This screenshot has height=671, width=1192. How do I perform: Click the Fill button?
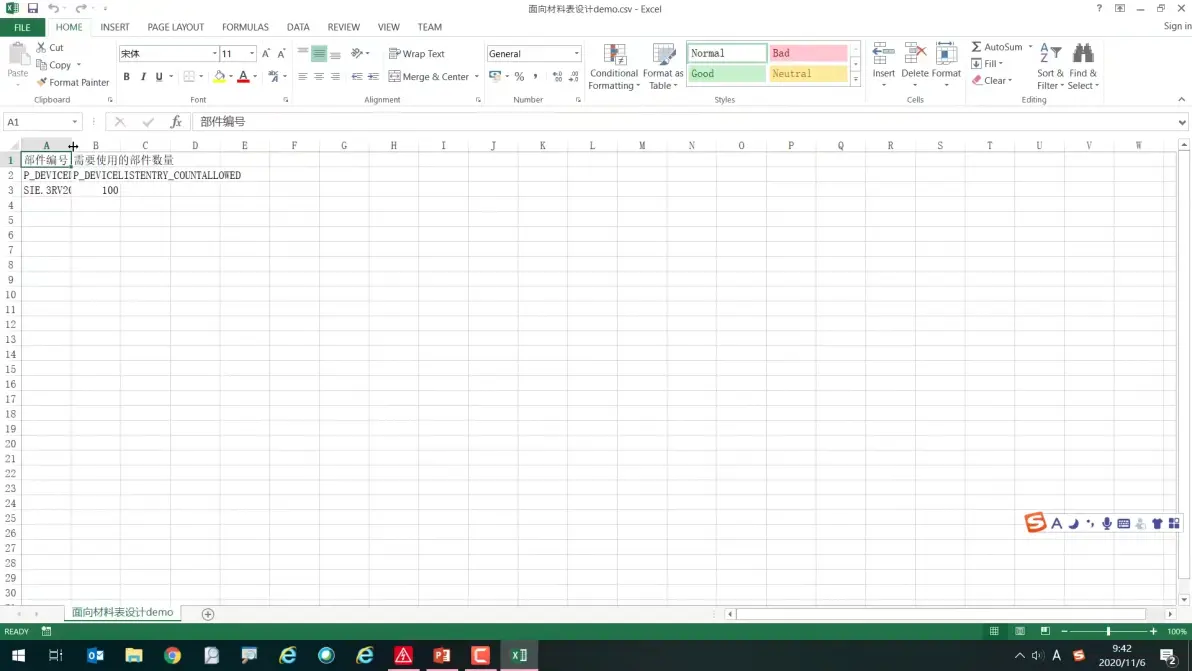pyautogui.click(x=986, y=64)
